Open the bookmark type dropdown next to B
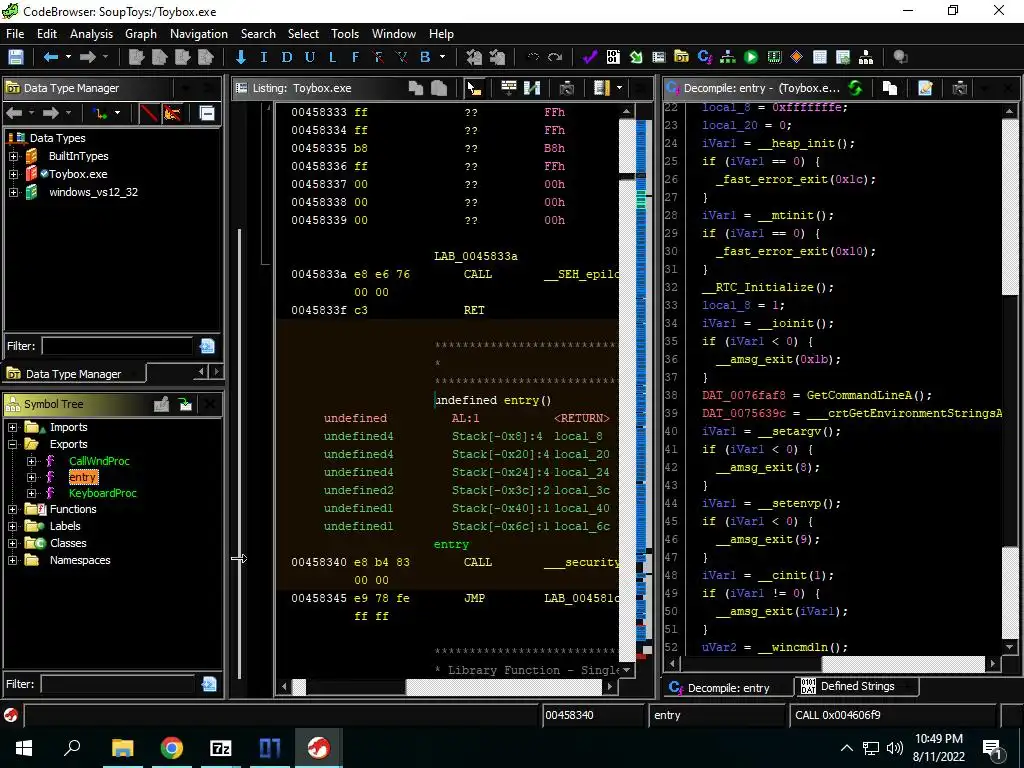This screenshot has width=1024, height=768. pos(442,57)
